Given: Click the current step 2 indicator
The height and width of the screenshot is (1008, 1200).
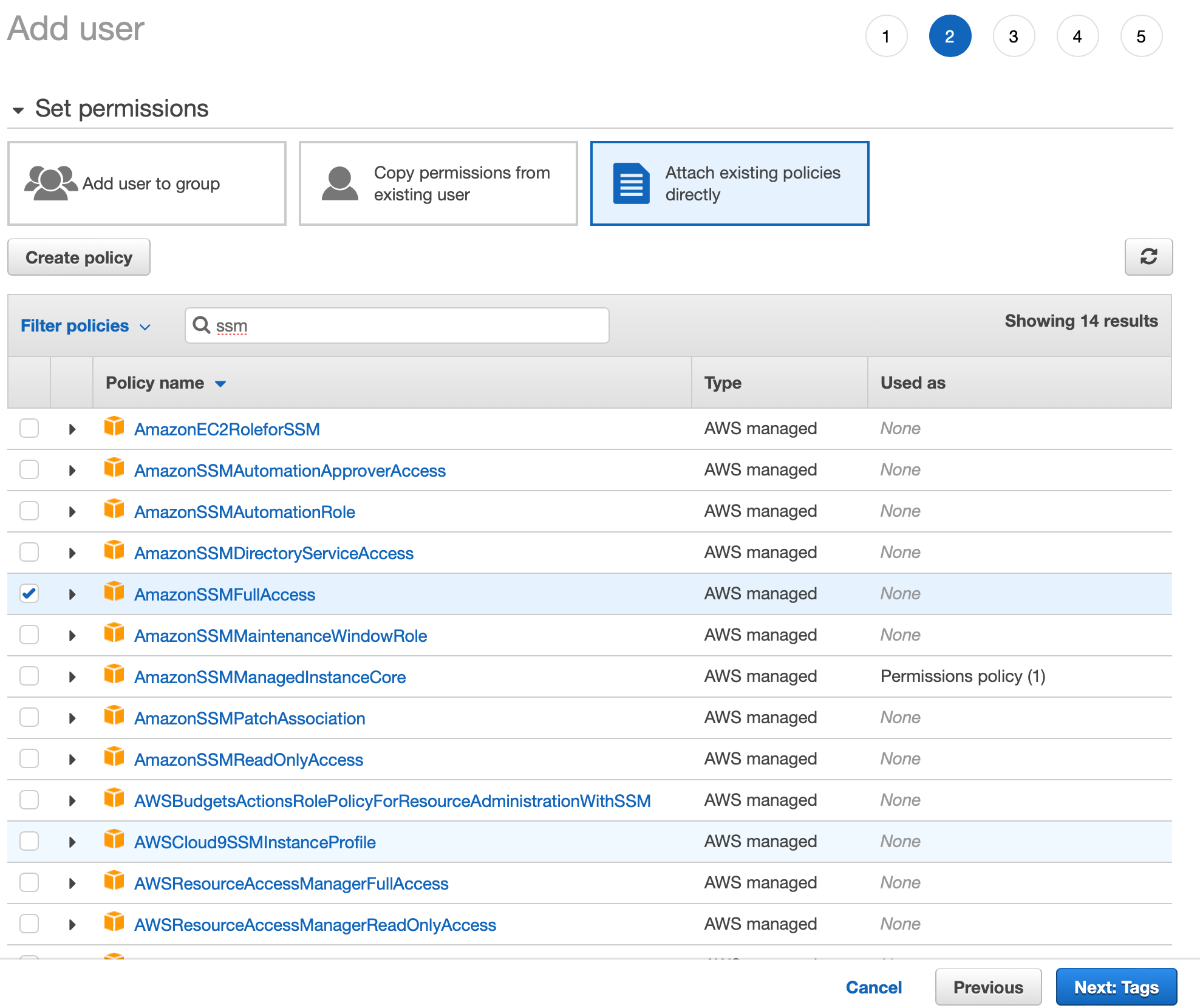Looking at the screenshot, I should point(950,36).
